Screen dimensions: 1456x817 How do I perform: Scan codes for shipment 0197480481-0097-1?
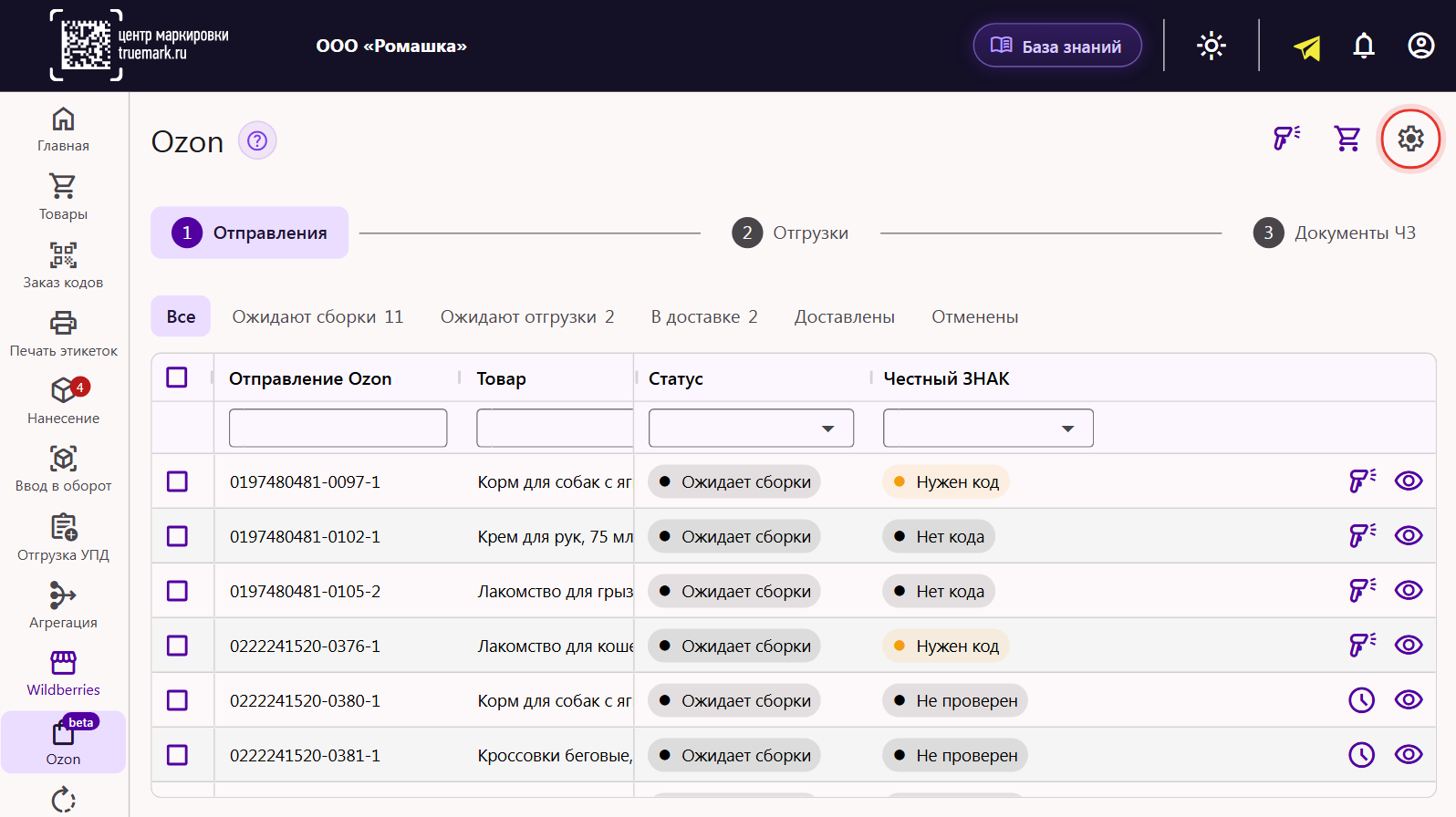[x=1362, y=481]
